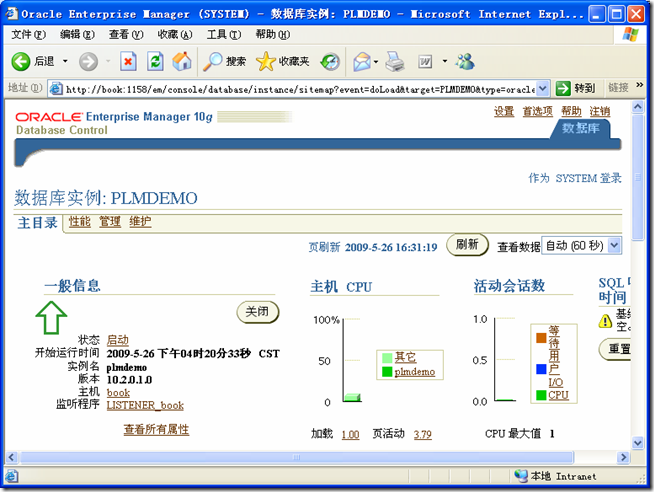Open the Back button history dropdown arrow
Viewport: 655px width, 492px height.
click(65, 61)
